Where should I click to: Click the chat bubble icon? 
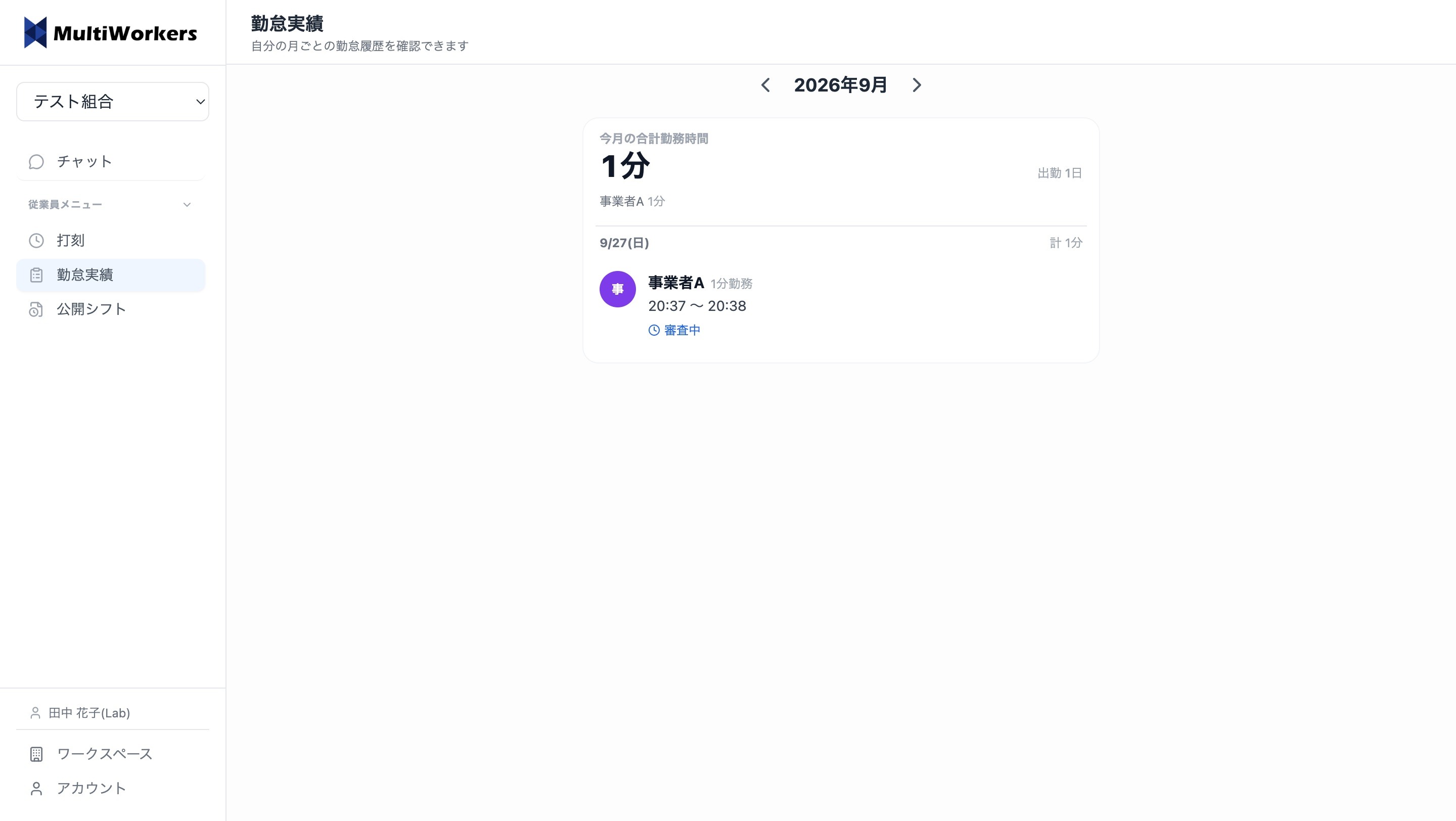36,162
